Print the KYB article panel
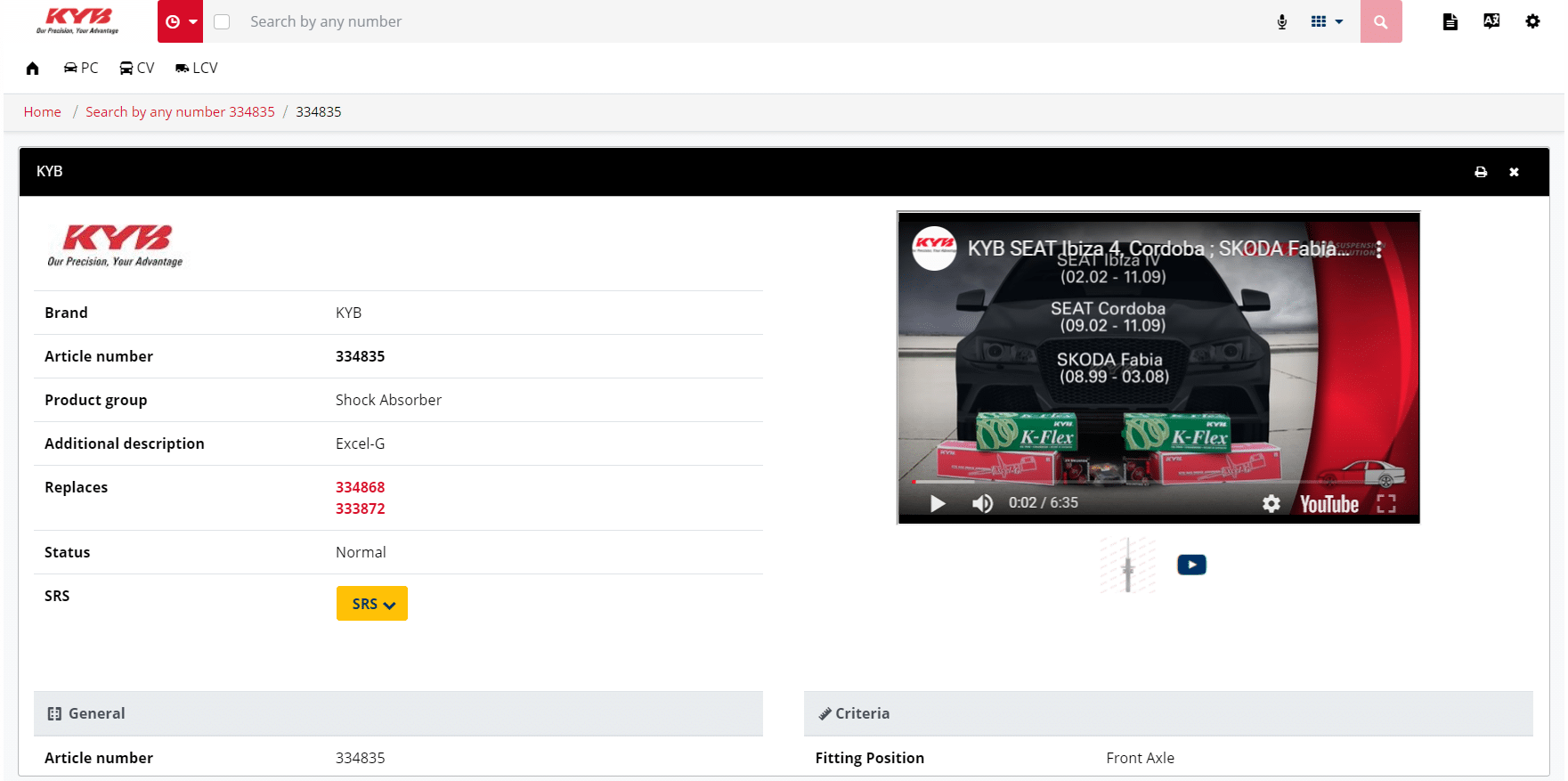The width and height of the screenshot is (1568, 781). click(1481, 172)
